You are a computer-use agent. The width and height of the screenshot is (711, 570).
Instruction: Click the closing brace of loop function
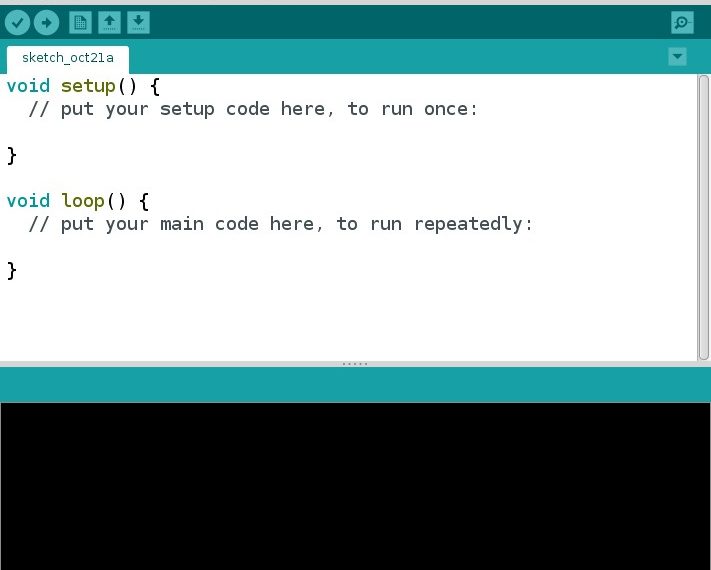(12, 270)
